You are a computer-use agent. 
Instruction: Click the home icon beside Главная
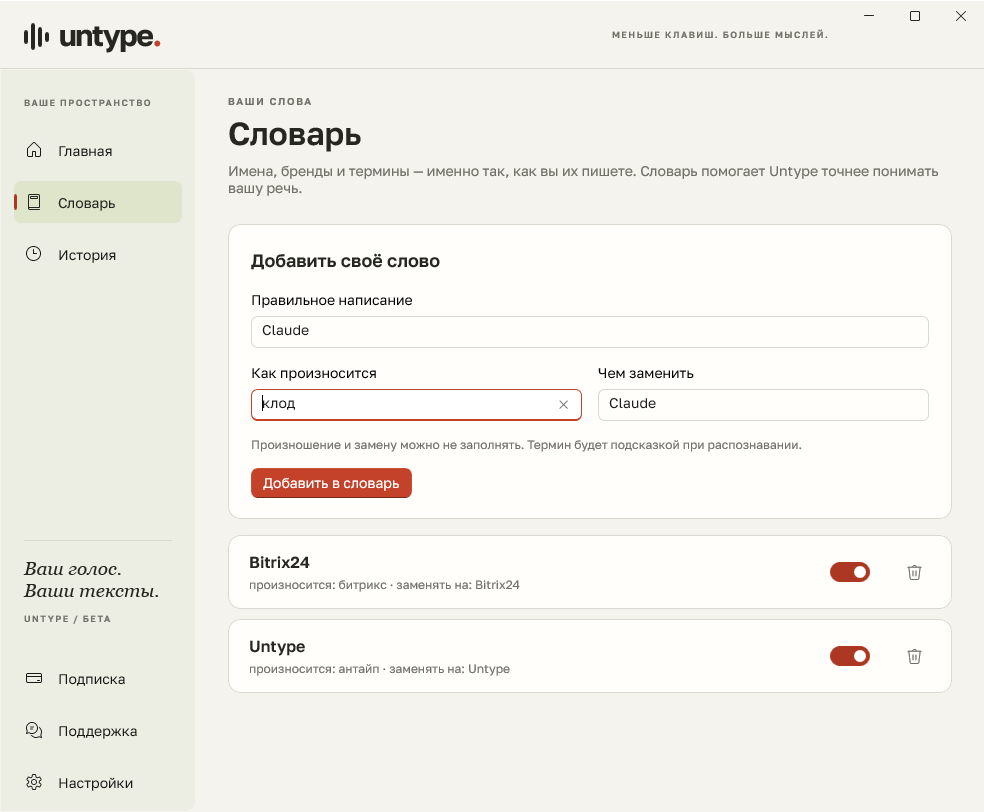[34, 150]
